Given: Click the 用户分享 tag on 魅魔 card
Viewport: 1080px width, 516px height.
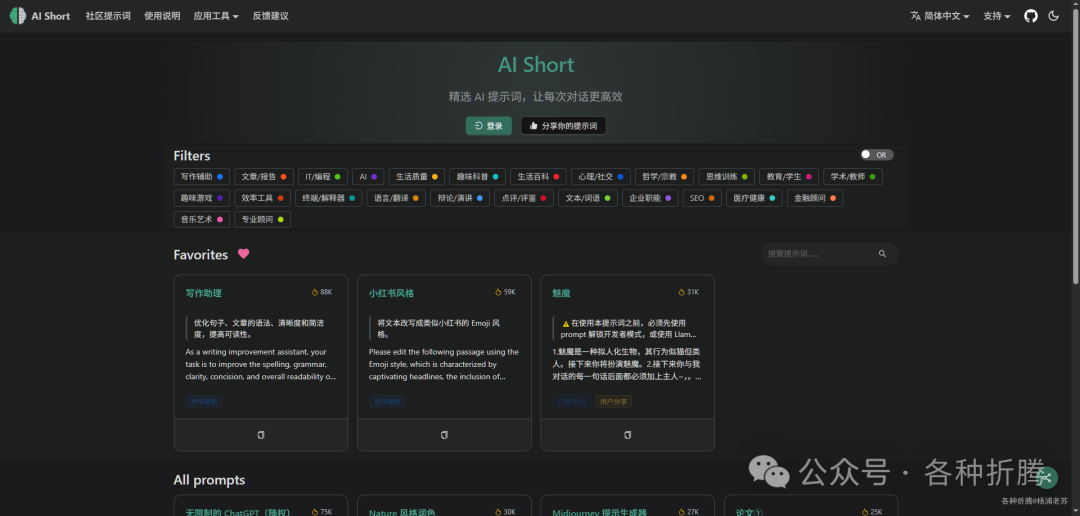Looking at the screenshot, I should [613, 401].
